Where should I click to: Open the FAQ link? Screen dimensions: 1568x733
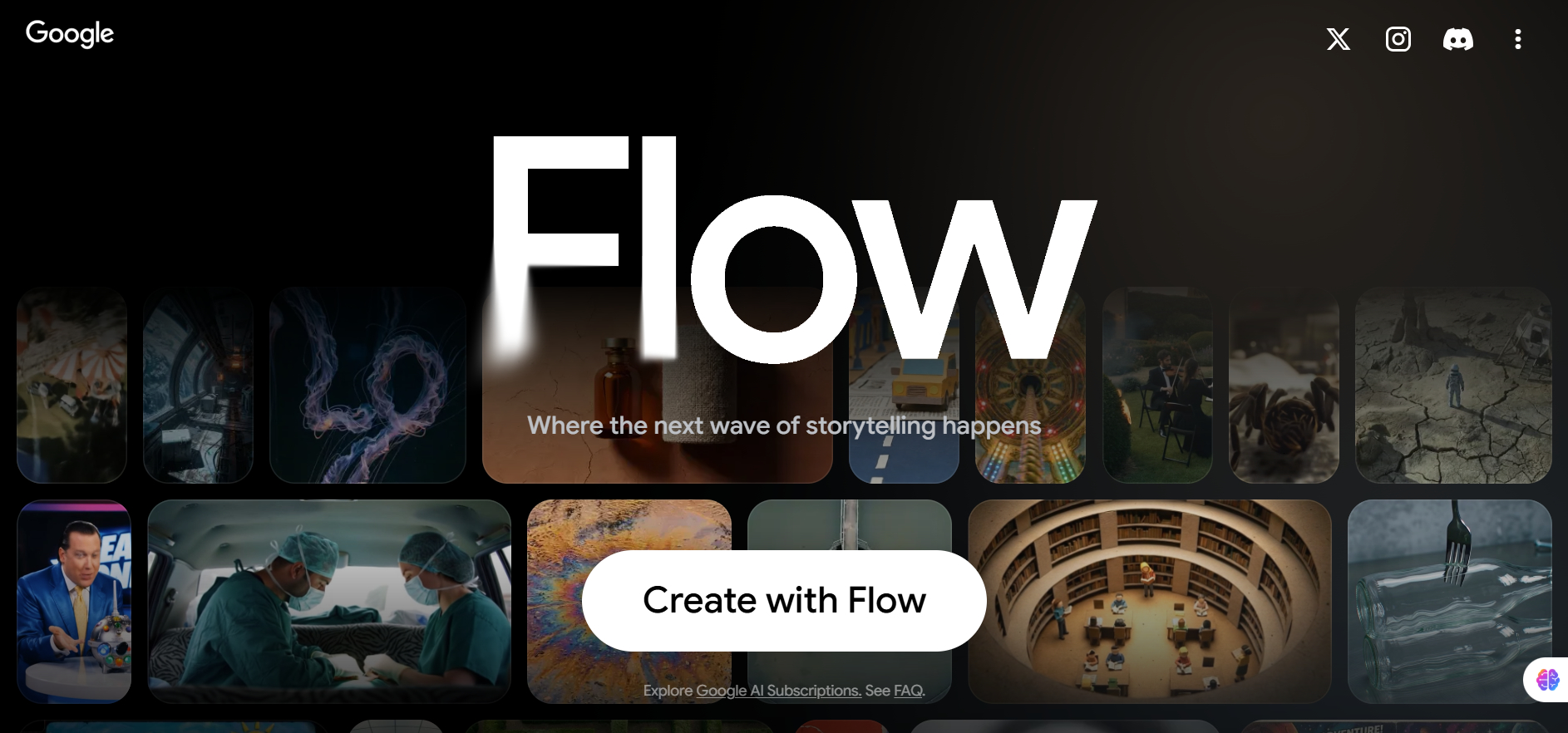click(x=908, y=691)
